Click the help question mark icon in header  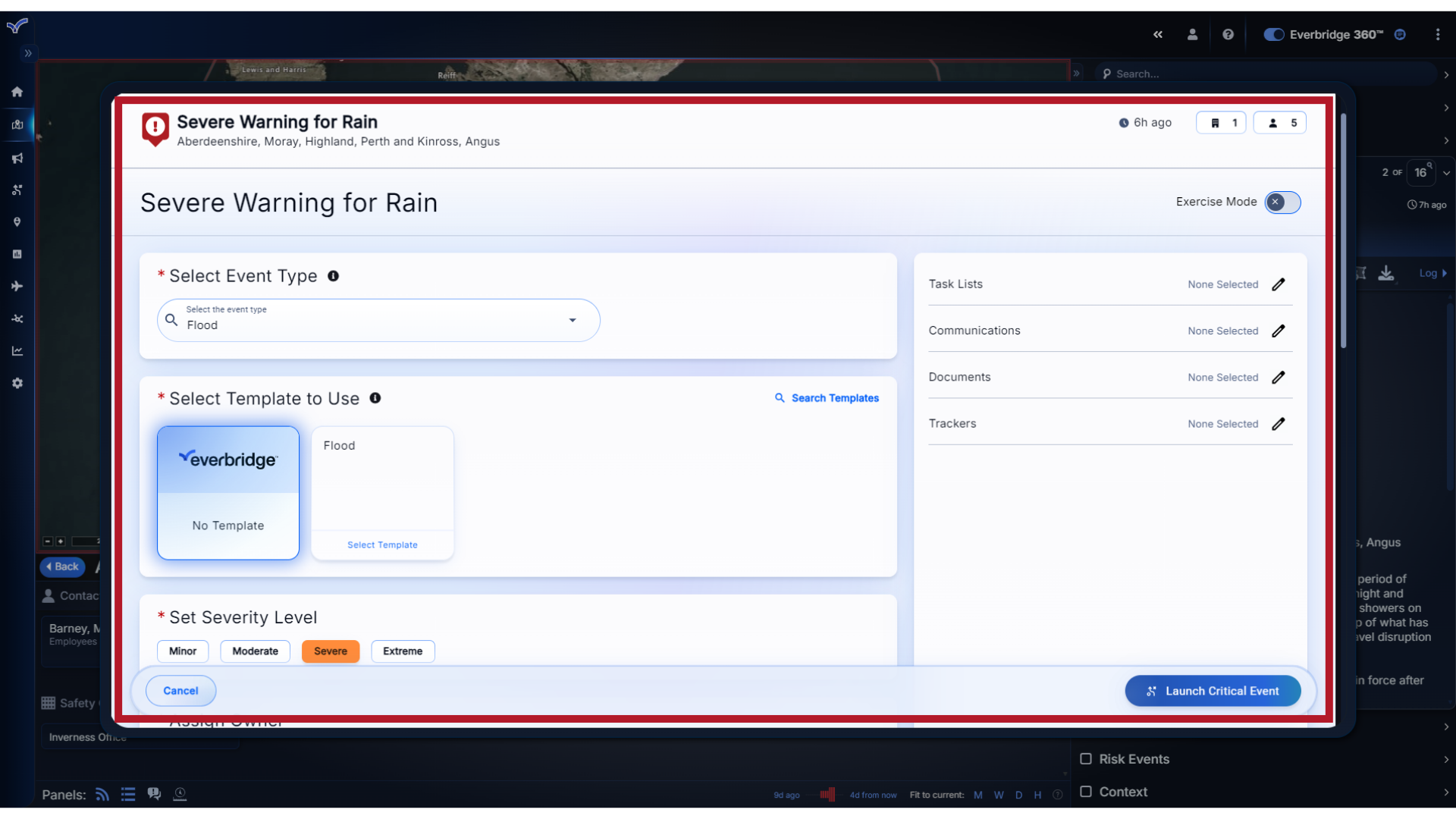pyautogui.click(x=1228, y=34)
